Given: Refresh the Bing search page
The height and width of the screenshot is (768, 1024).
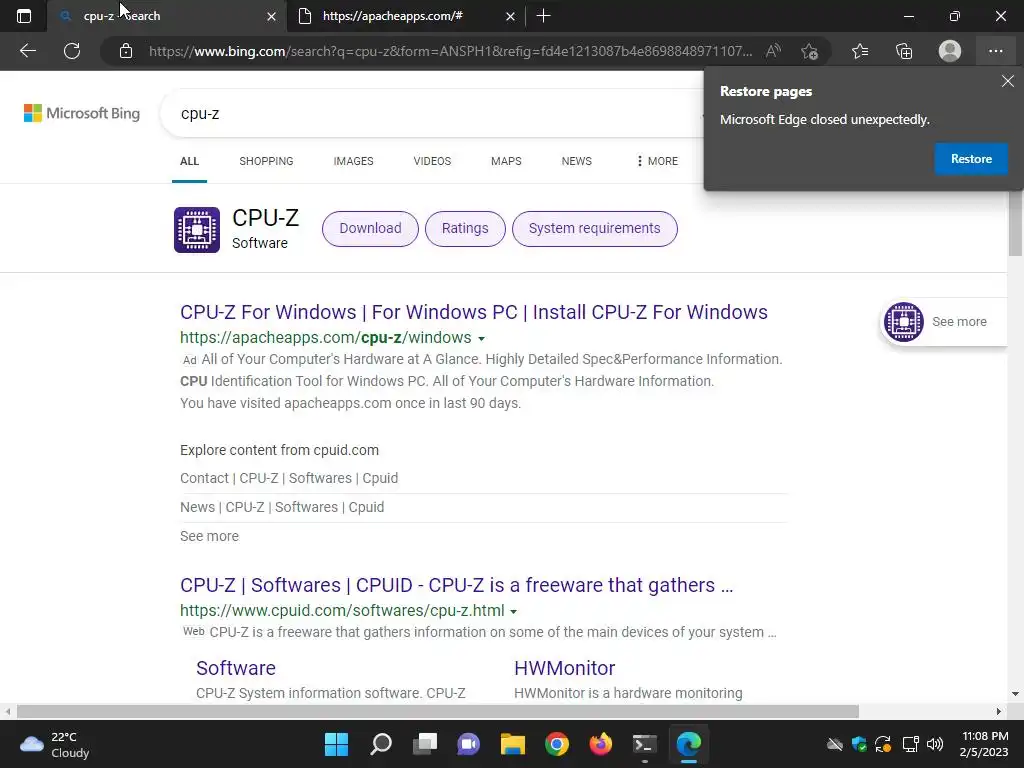Looking at the screenshot, I should (72, 51).
